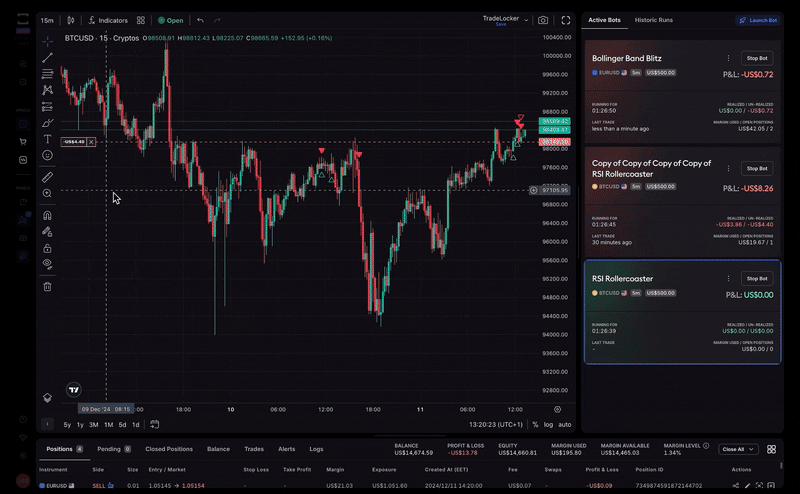Toggle hide all drawings eye icon

[47, 264]
